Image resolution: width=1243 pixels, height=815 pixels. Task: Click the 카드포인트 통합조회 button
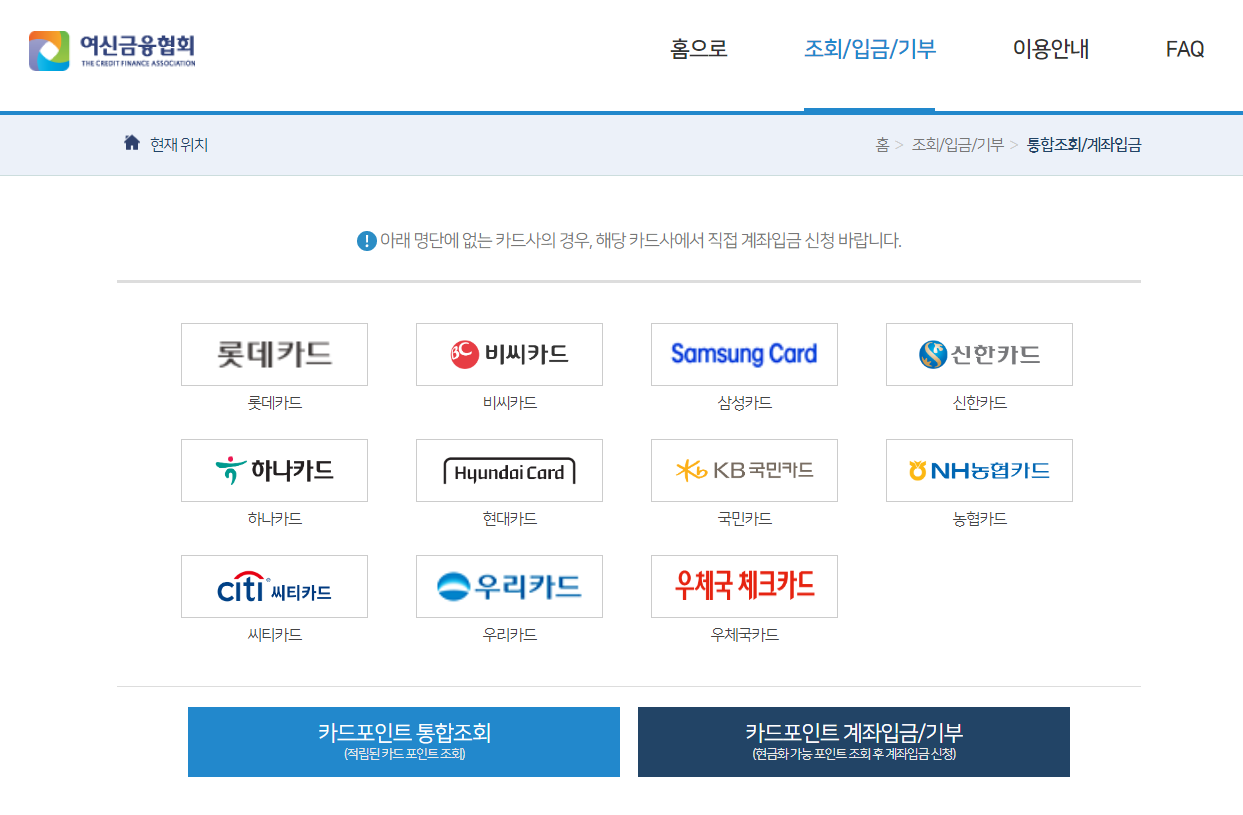(403, 742)
